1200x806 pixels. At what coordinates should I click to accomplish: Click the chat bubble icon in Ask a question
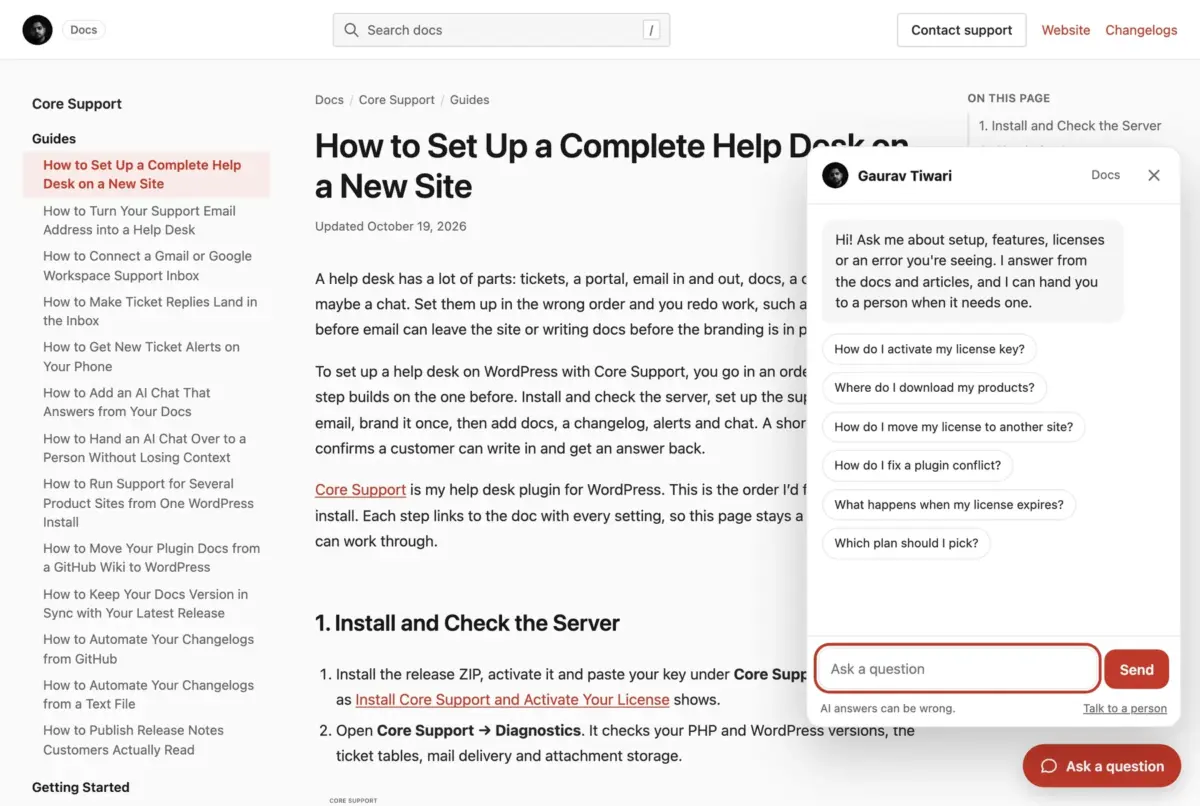1049,766
